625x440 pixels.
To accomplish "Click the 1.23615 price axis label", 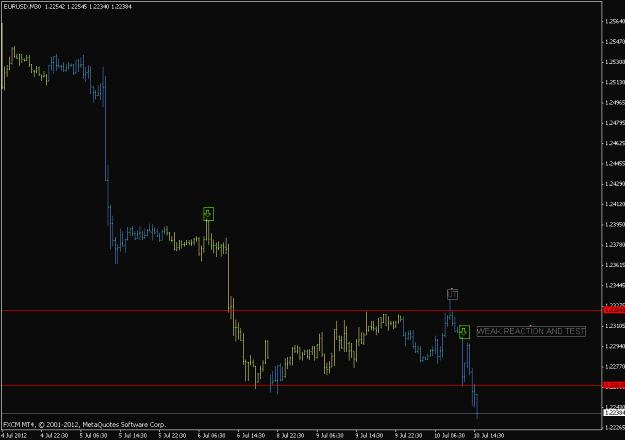I will [615, 265].
